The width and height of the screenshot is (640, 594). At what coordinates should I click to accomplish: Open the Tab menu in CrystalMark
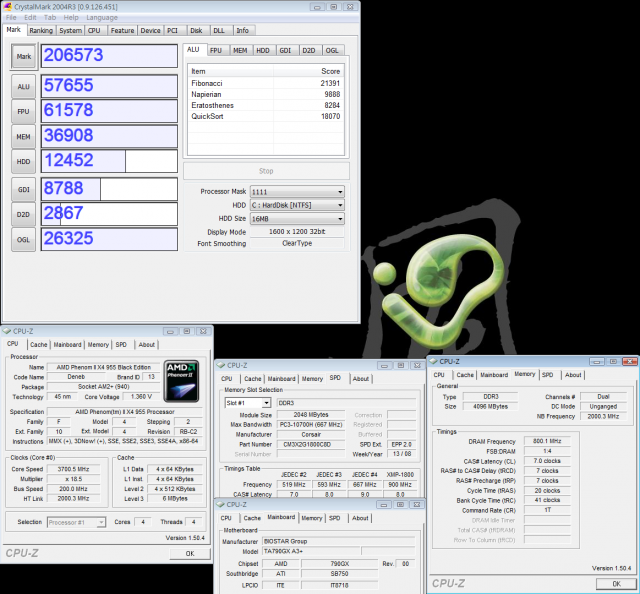click(50, 18)
